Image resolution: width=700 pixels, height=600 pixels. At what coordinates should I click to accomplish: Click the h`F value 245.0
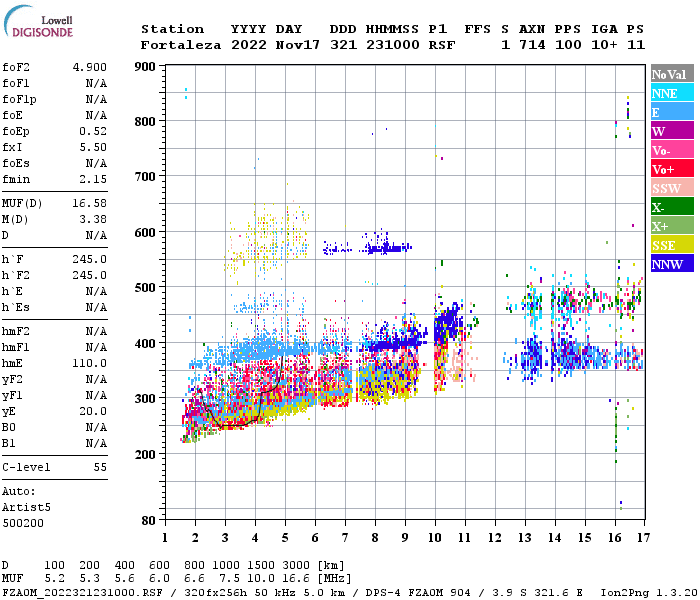[x=90, y=259]
